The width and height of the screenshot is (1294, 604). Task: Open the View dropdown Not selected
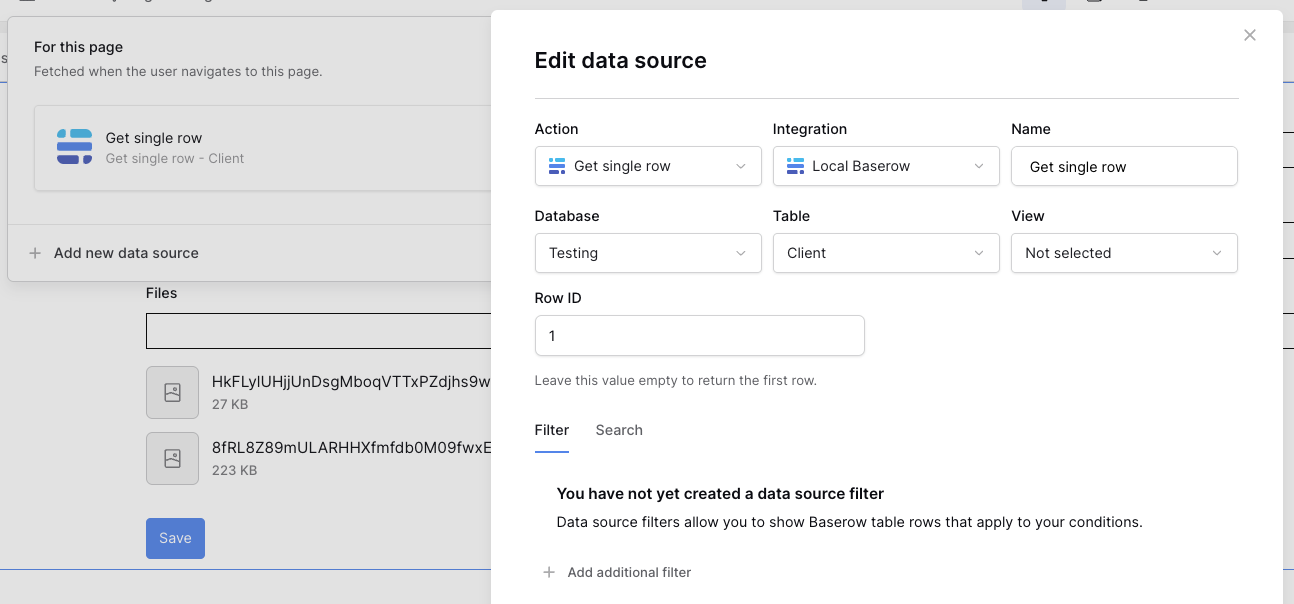(1123, 253)
